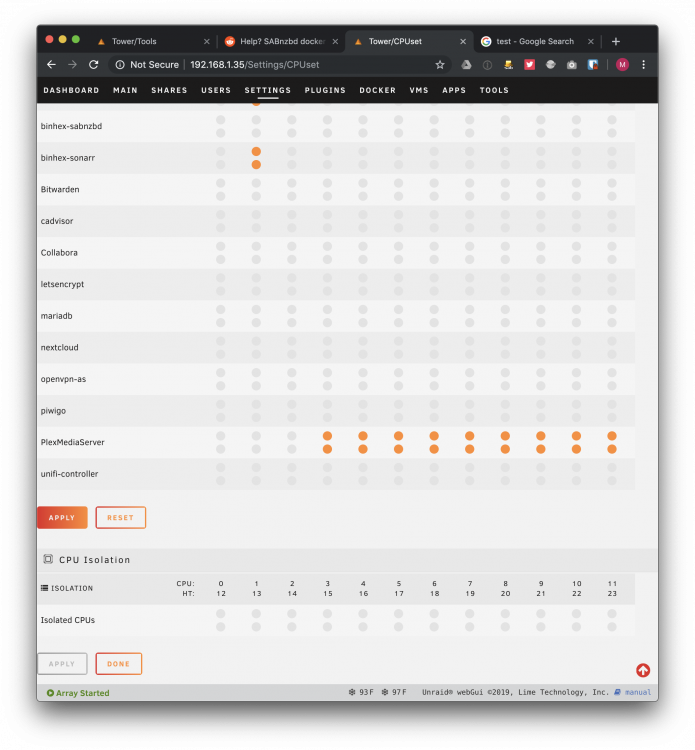
Task: Click the Done button
Action: [x=119, y=664]
